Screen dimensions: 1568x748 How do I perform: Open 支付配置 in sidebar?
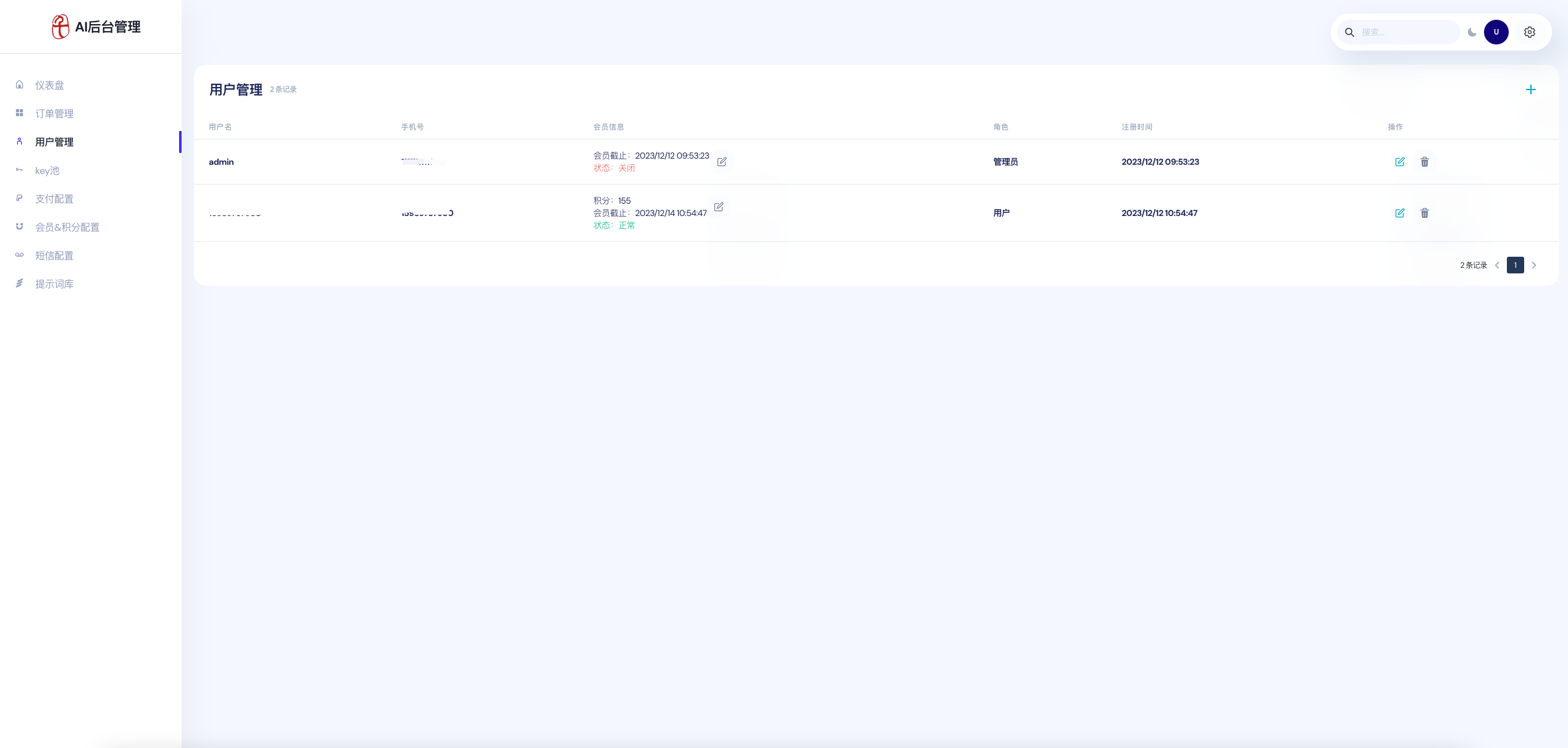[x=54, y=199]
